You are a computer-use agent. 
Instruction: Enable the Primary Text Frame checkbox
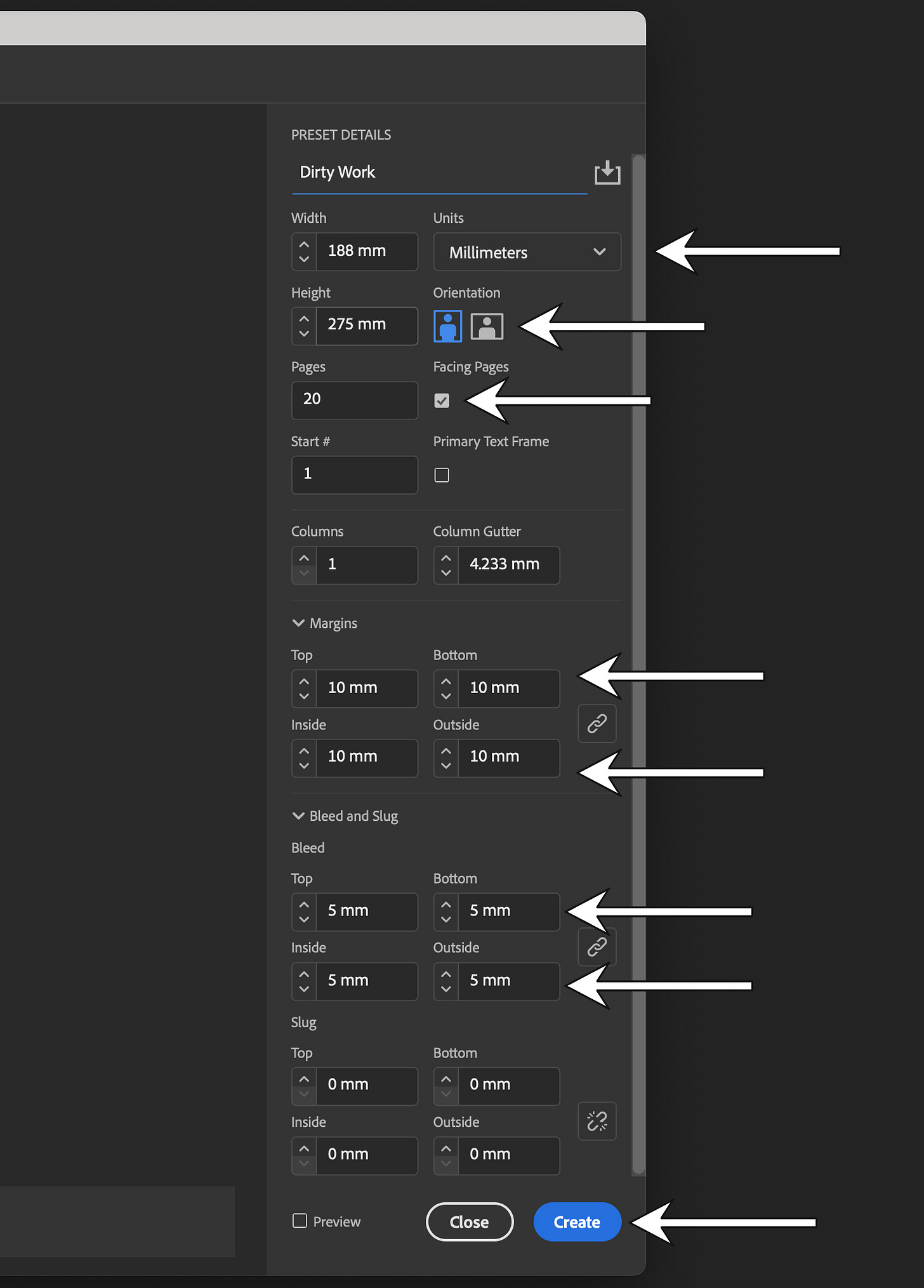(442, 475)
